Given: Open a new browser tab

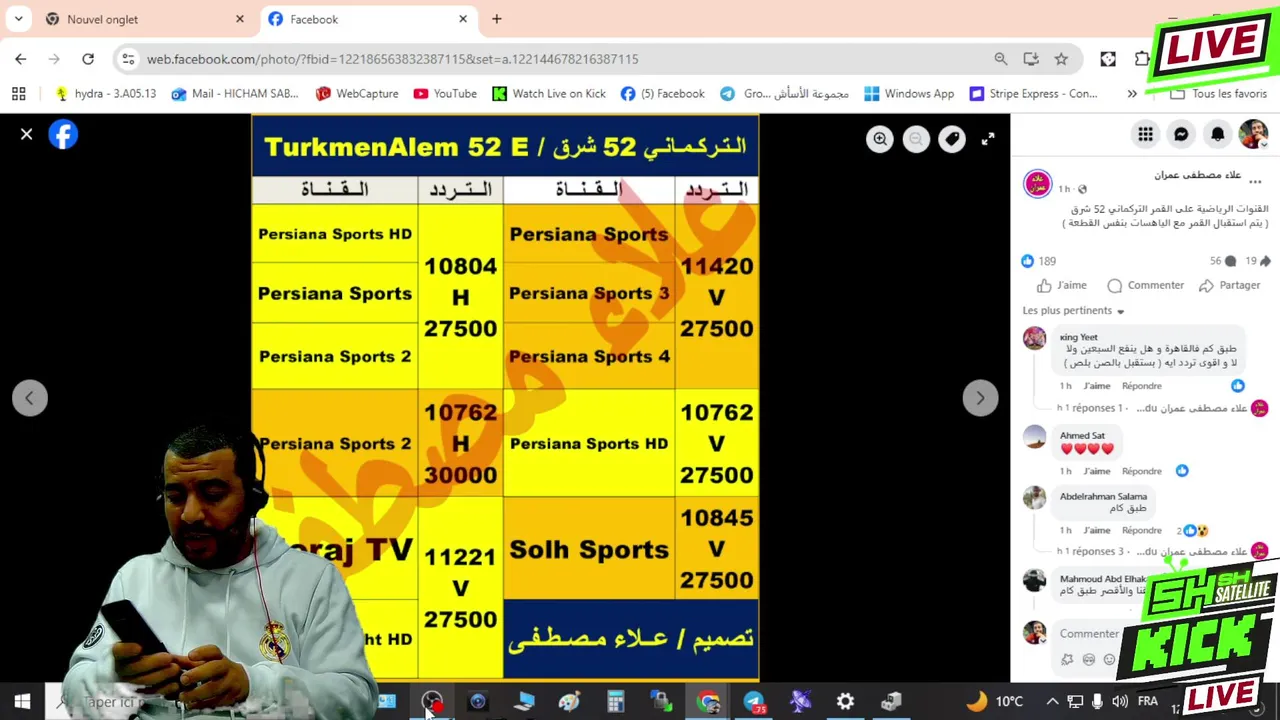Looking at the screenshot, I should pos(497,19).
